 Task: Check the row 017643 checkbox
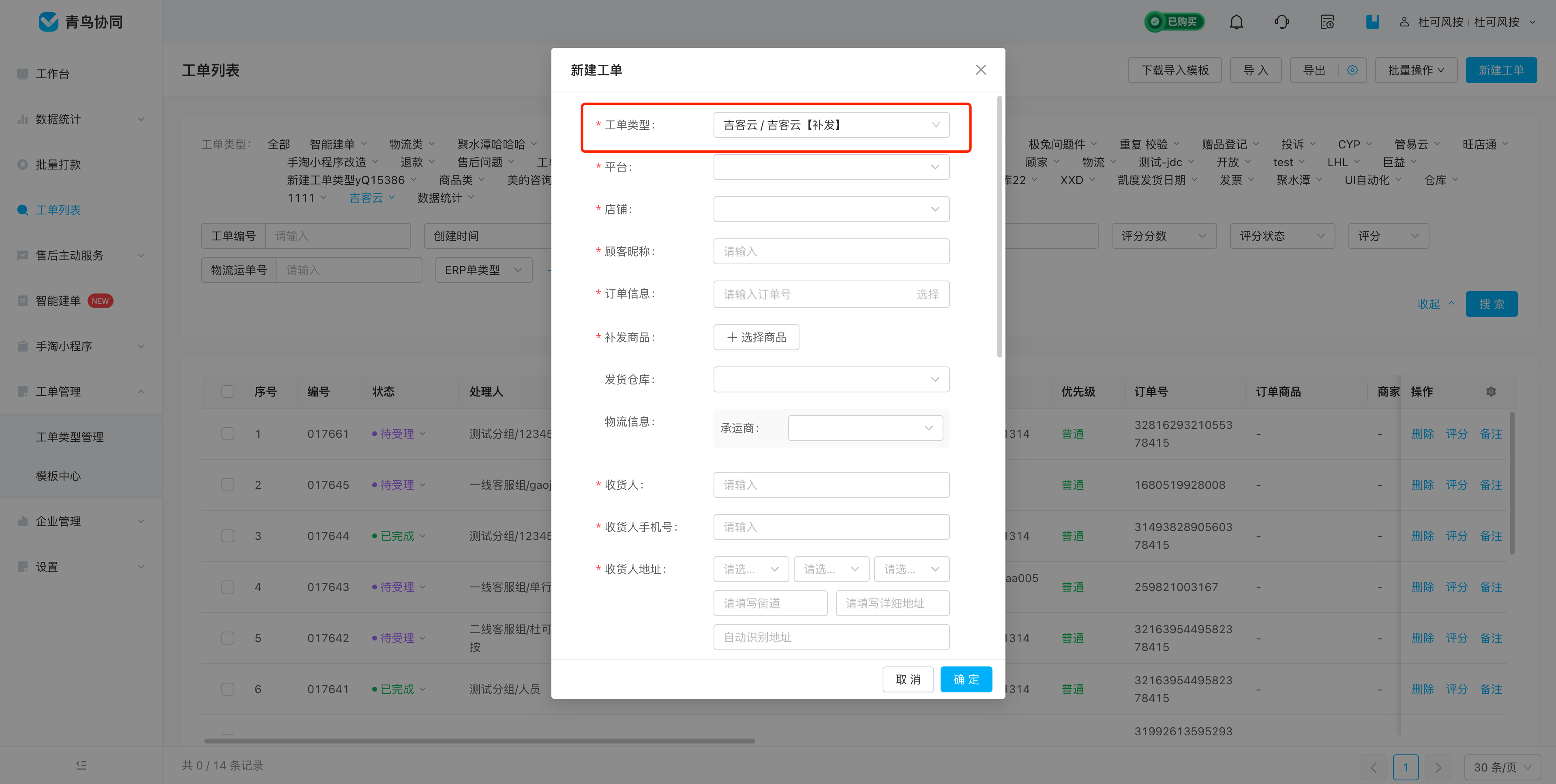pyautogui.click(x=228, y=587)
